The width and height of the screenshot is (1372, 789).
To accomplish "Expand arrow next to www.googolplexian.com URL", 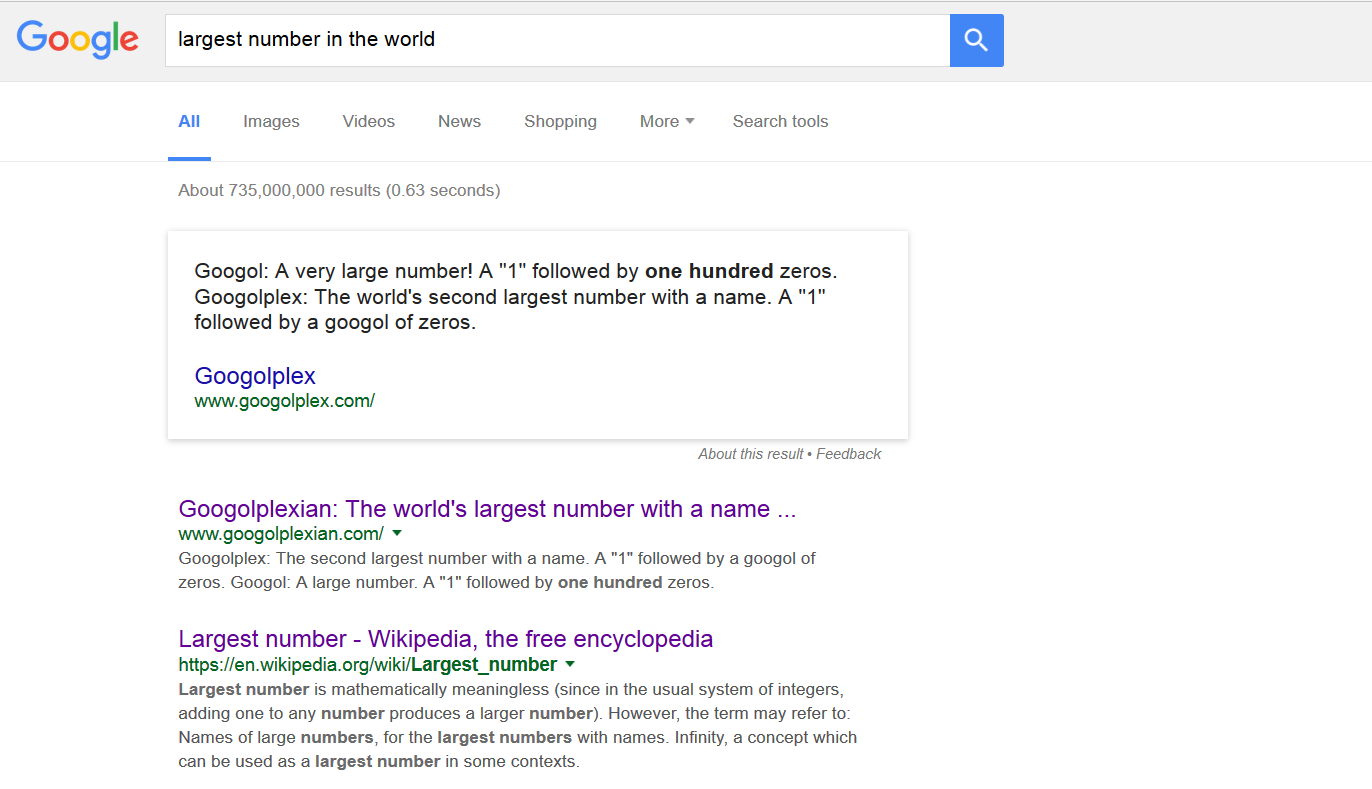I will click(397, 533).
